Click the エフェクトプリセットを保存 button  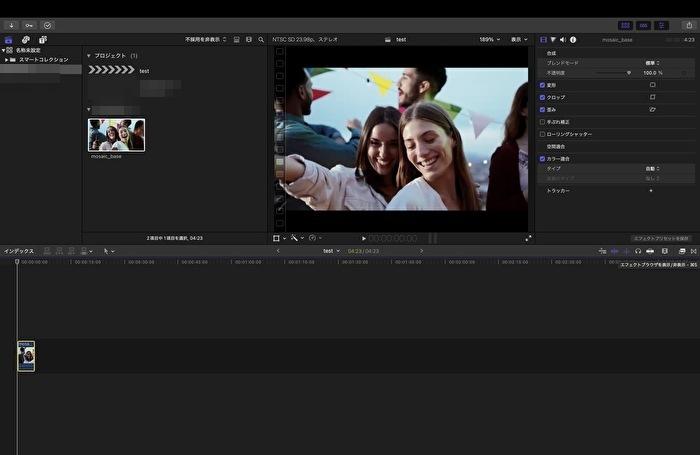661,238
